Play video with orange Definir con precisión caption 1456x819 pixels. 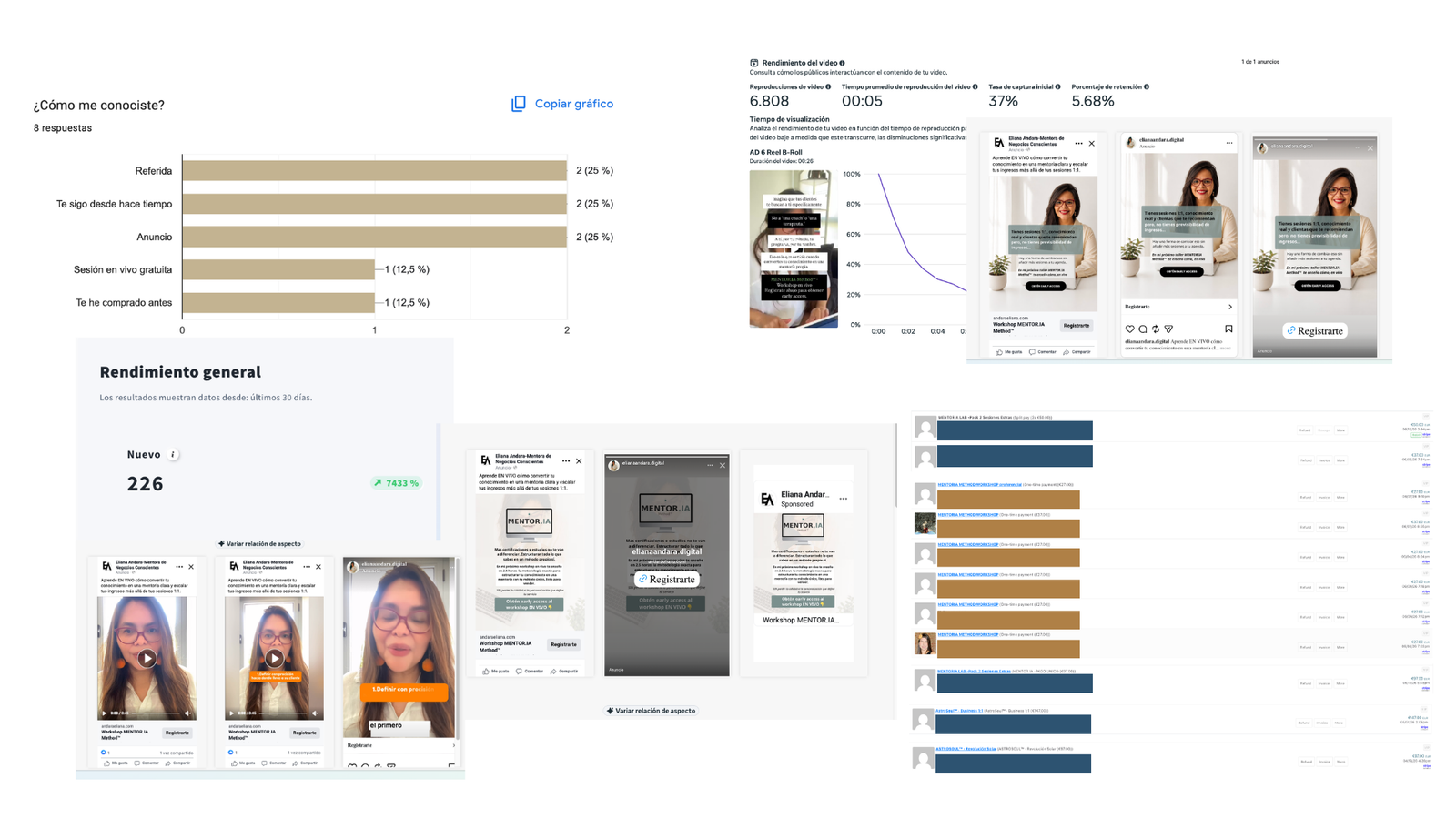click(x=275, y=658)
